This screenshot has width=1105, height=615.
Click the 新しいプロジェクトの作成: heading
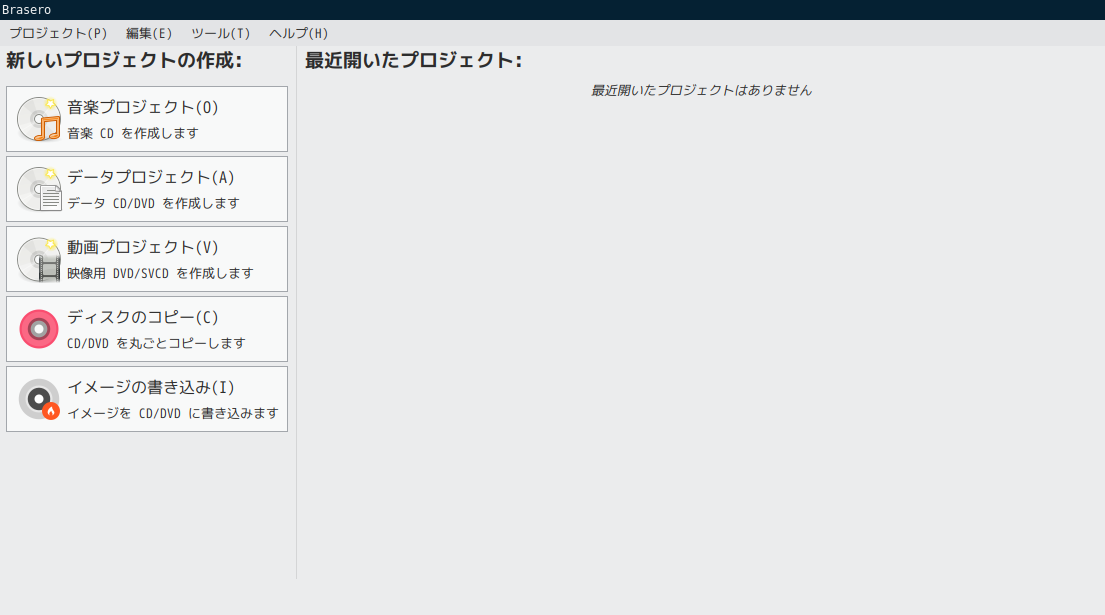(124, 61)
